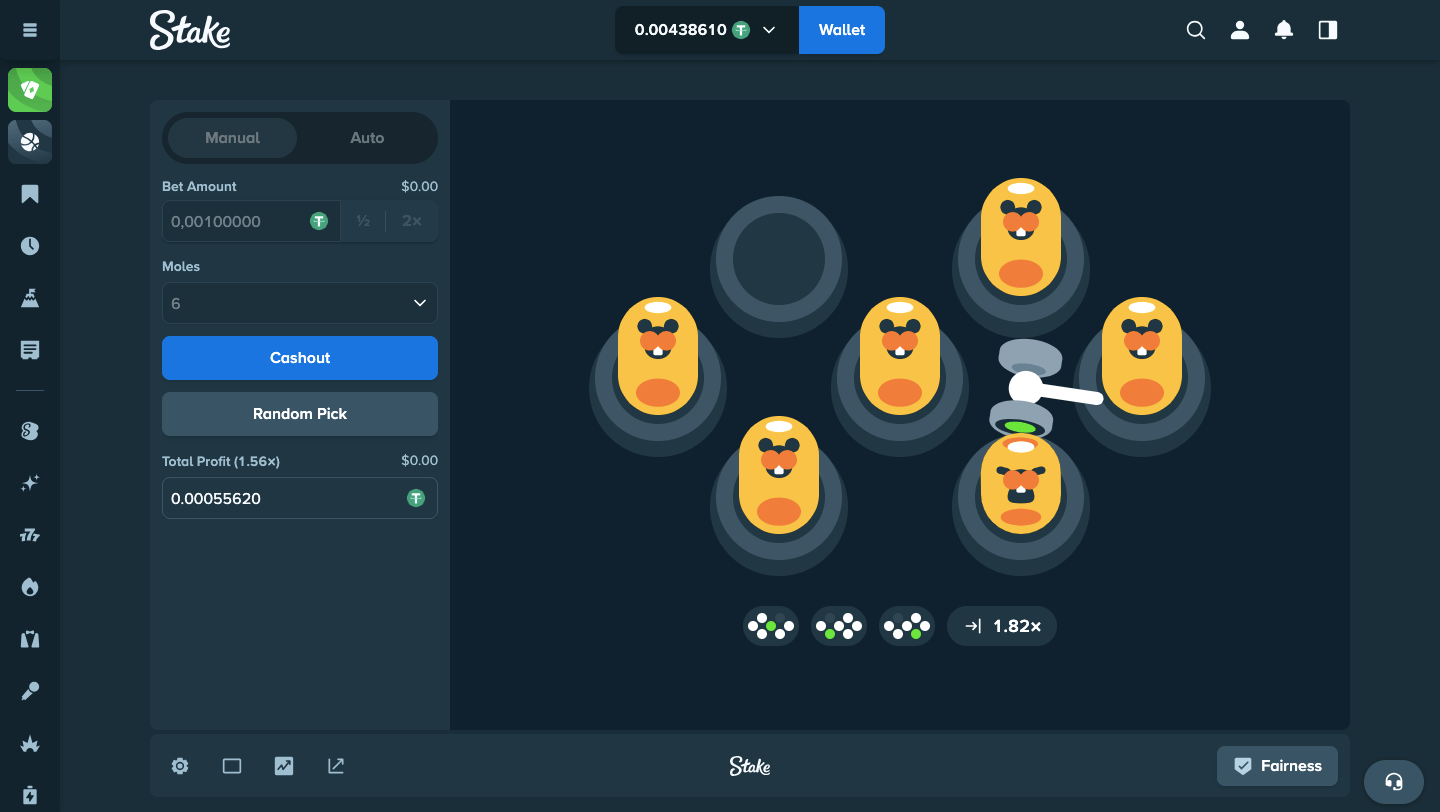The image size is (1440, 812).
Task: Double the bet with the 2× button
Action: [412, 221]
